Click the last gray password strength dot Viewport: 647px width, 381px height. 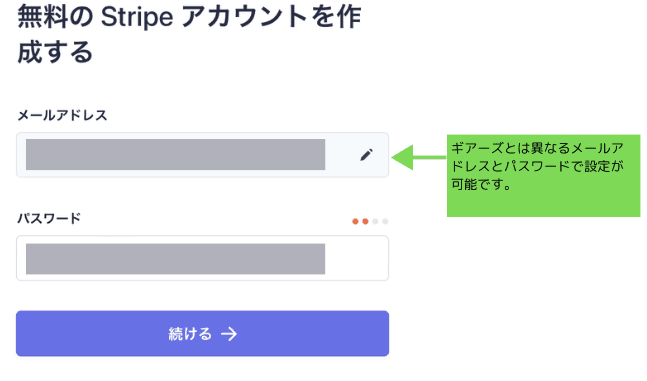tap(385, 222)
